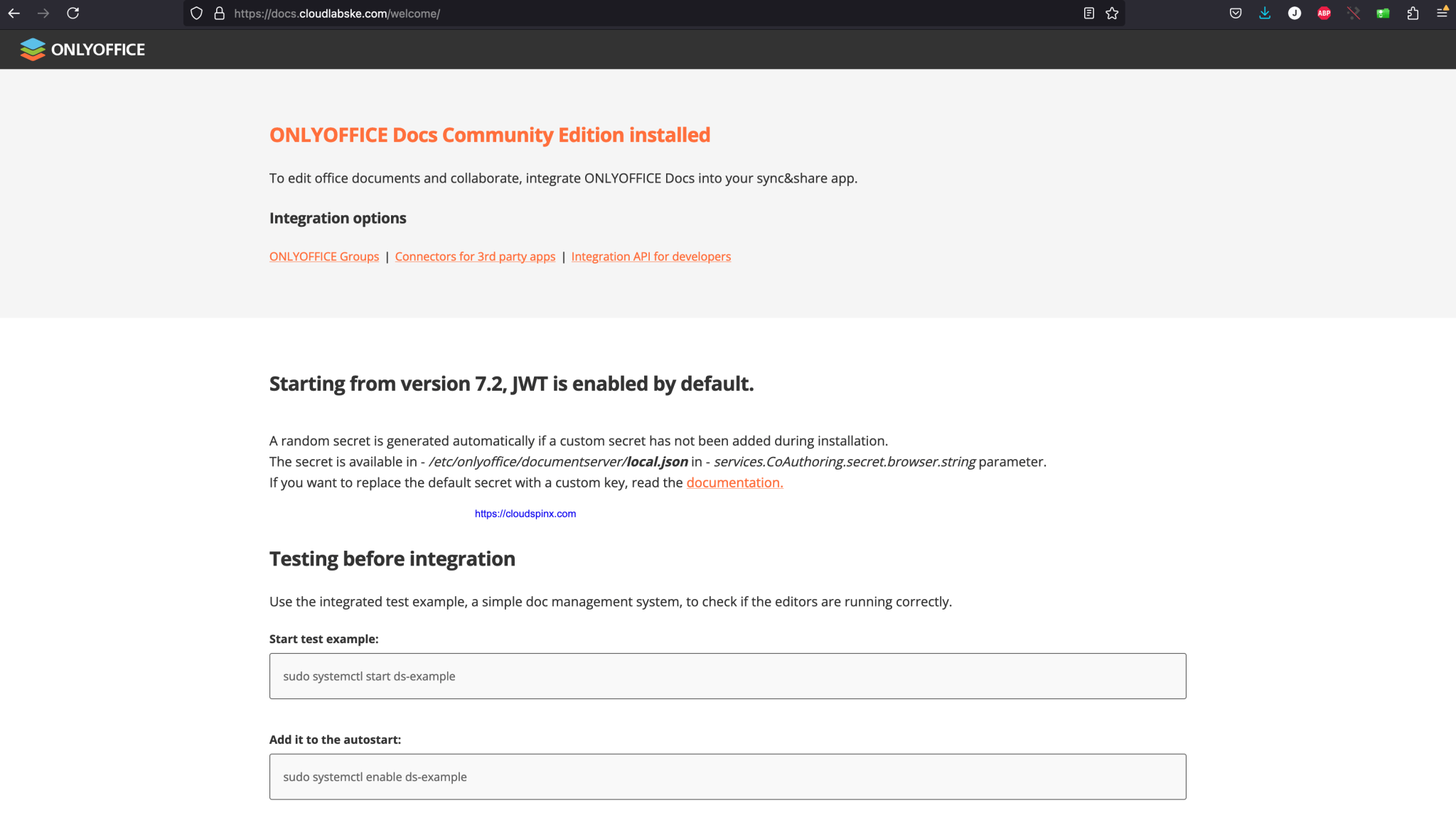Open Connectors for 3rd party apps
The image size is (1456, 815).
coord(475,257)
